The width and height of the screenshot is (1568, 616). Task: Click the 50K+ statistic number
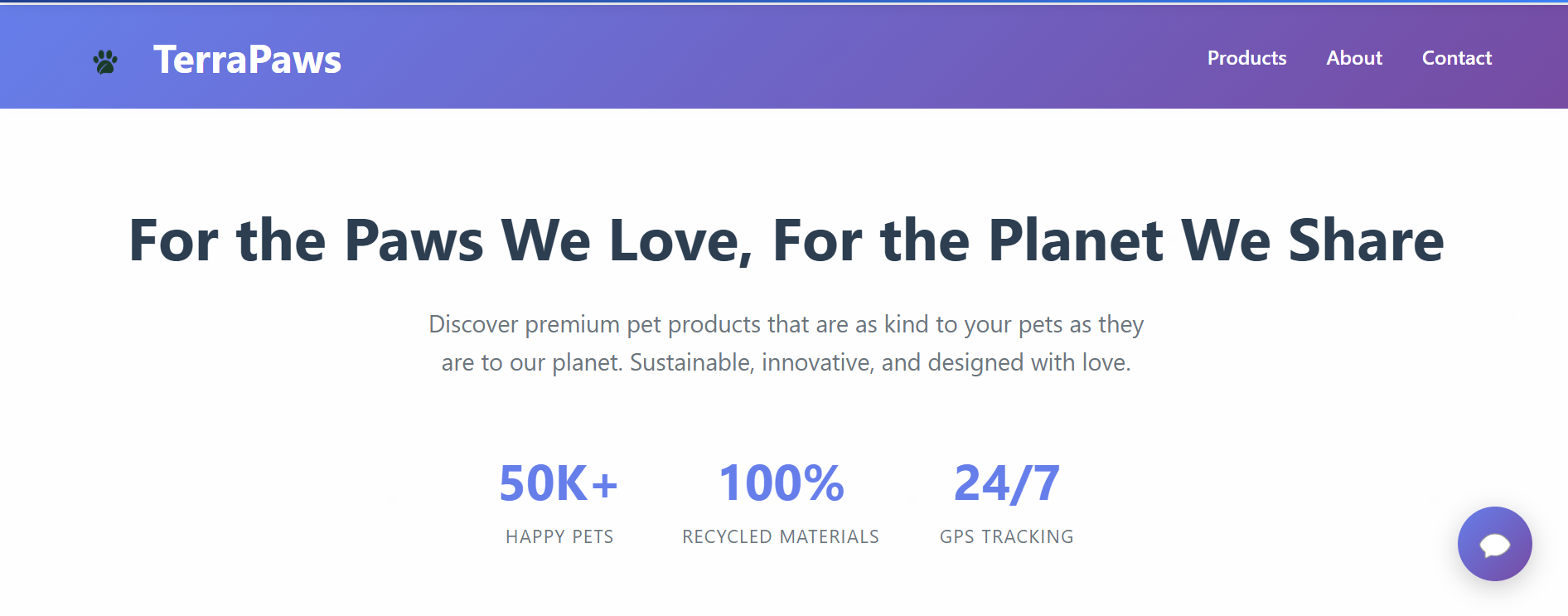(x=559, y=483)
